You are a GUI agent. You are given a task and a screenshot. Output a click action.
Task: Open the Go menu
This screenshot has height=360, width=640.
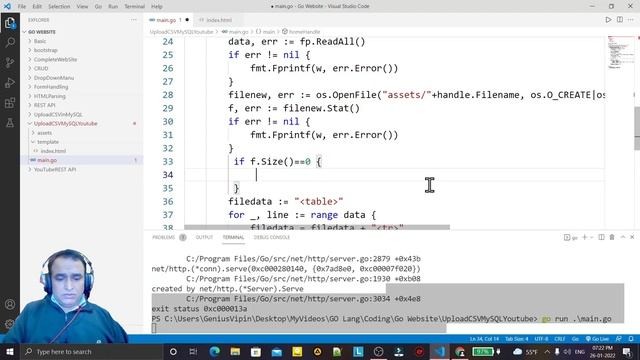point(98,7)
